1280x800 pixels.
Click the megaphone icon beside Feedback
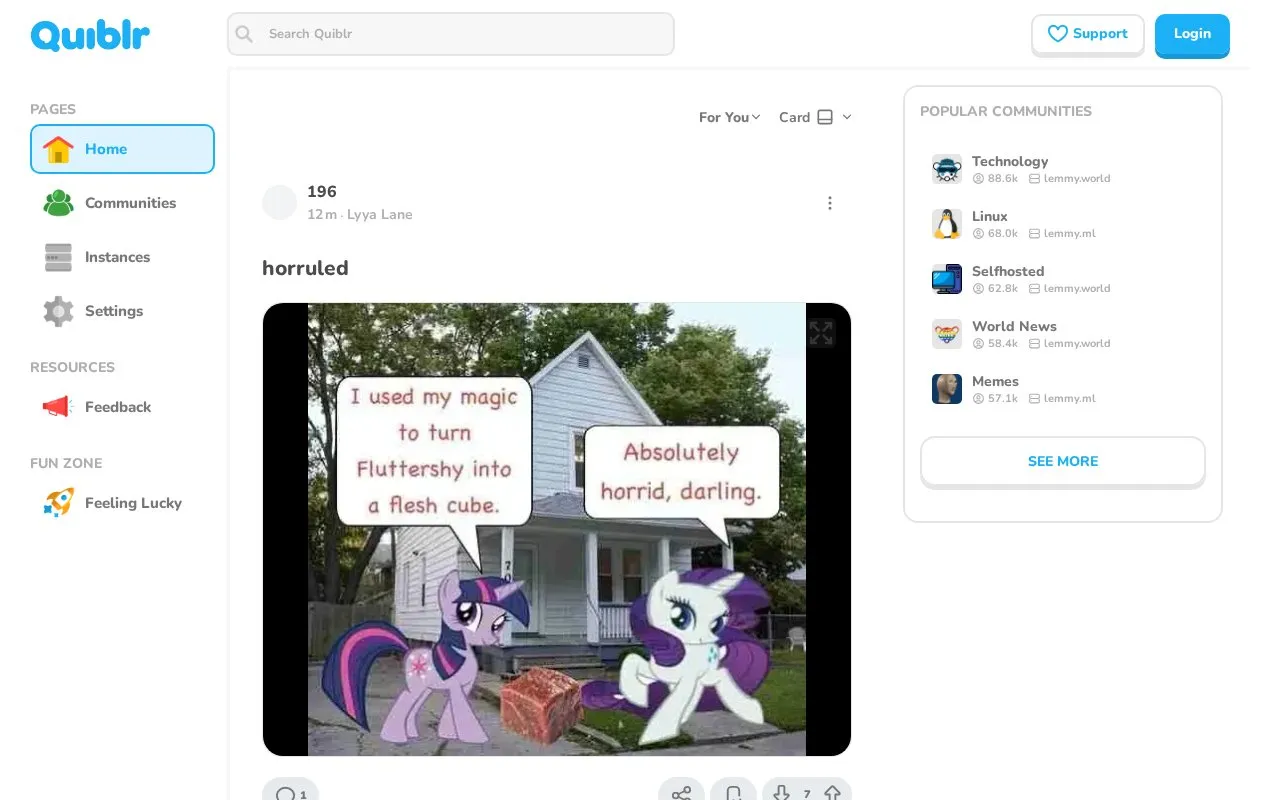coord(58,407)
